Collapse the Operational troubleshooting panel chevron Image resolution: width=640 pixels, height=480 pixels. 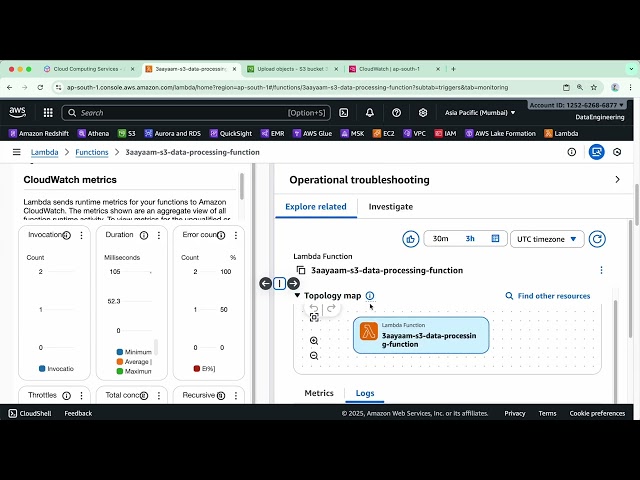click(x=617, y=180)
